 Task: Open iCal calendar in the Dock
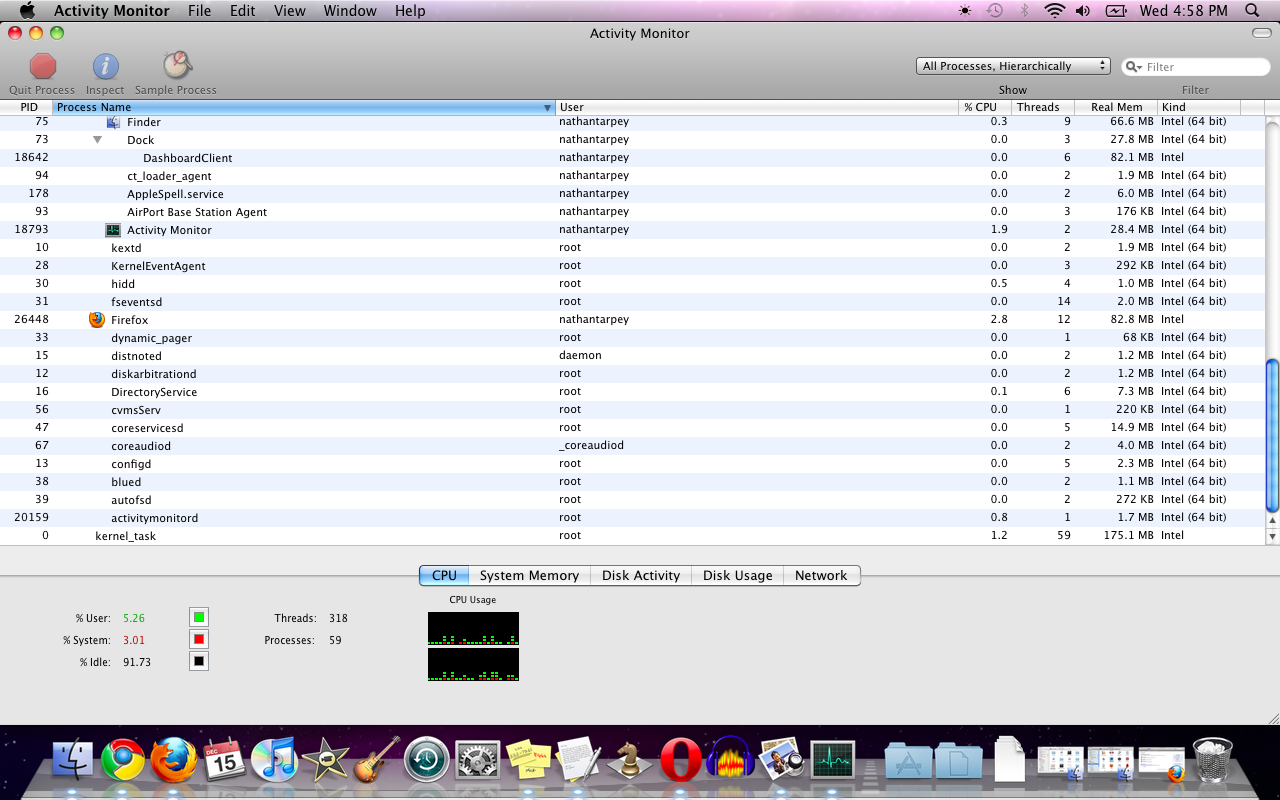click(x=225, y=761)
